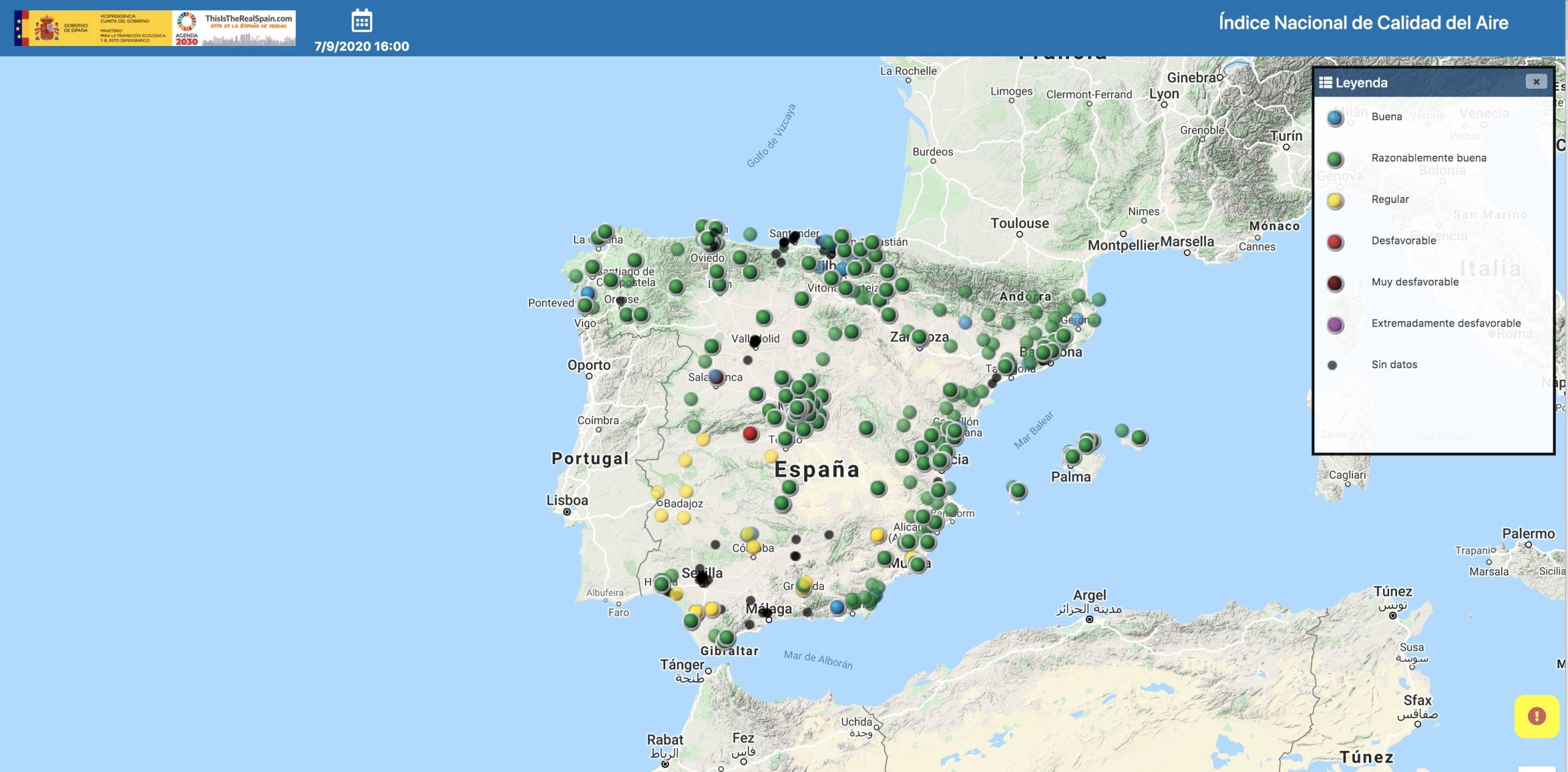Open the calendar date picker icon
This screenshot has width=1568, height=772.
pos(361,21)
